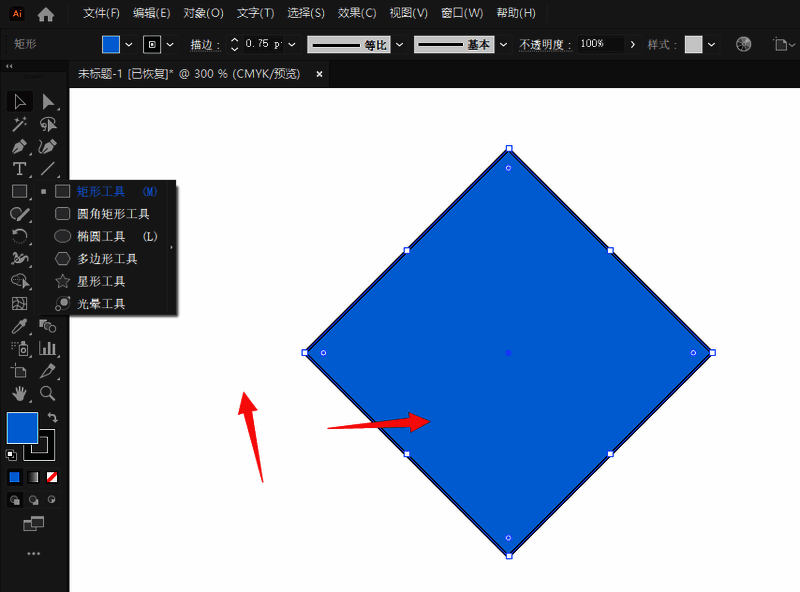Choose 星形工具 from the flyout
Image resolution: width=800 pixels, height=592 pixels.
click(x=101, y=281)
